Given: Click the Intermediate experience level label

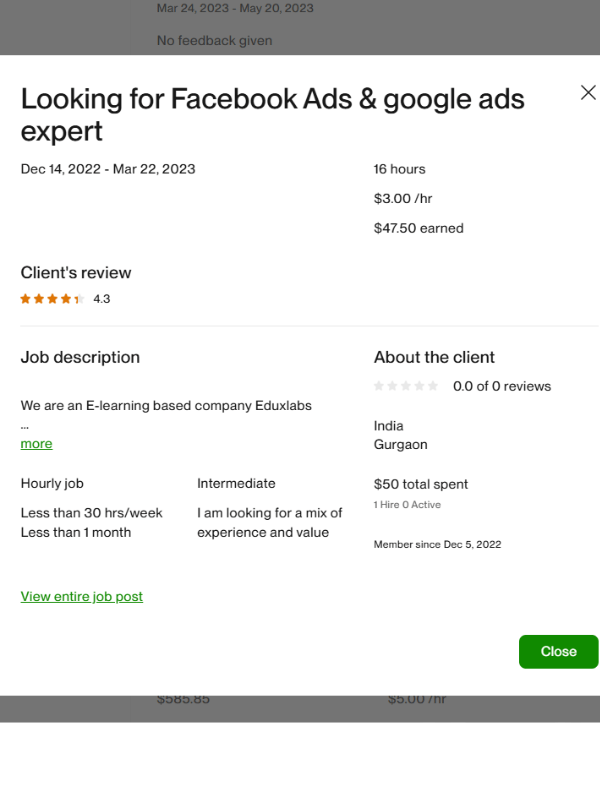Looking at the screenshot, I should click(x=236, y=484).
